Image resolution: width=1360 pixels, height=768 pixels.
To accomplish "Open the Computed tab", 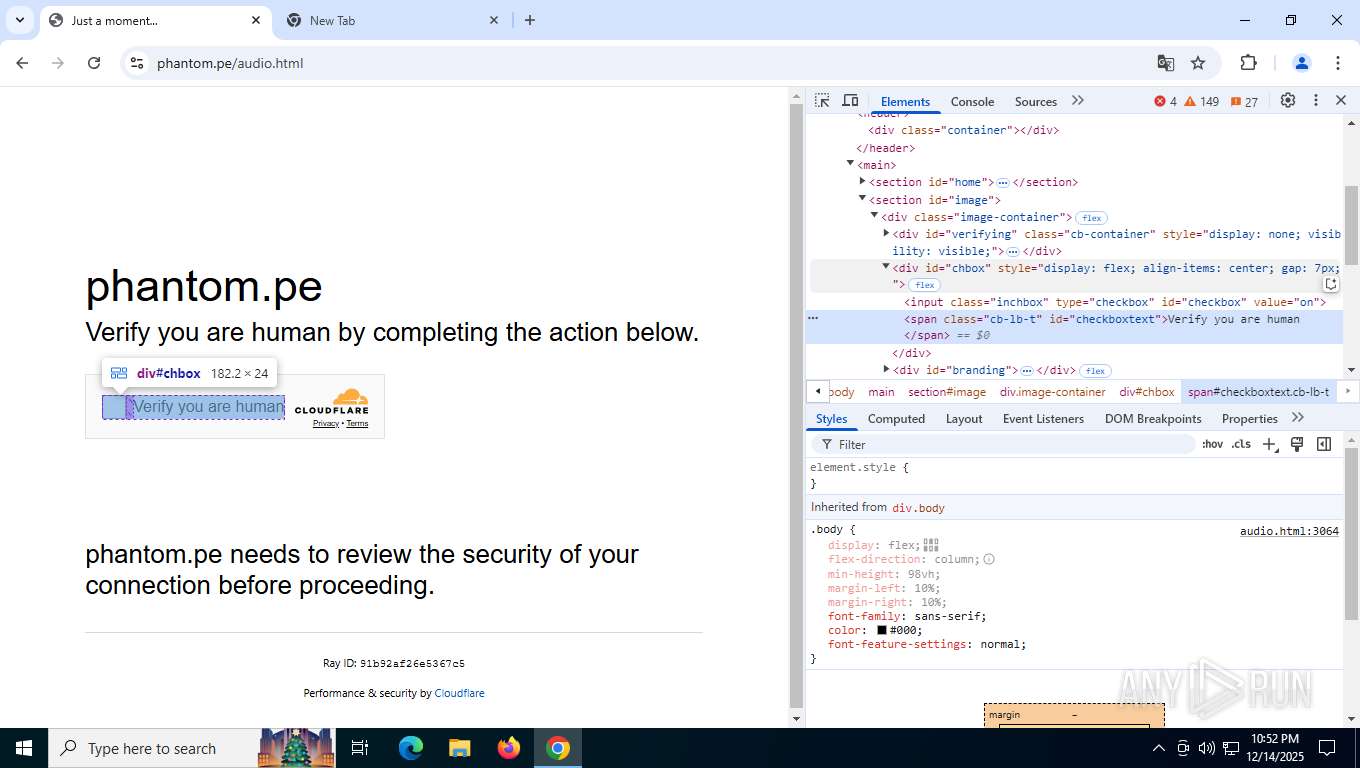I will pyautogui.click(x=896, y=419).
